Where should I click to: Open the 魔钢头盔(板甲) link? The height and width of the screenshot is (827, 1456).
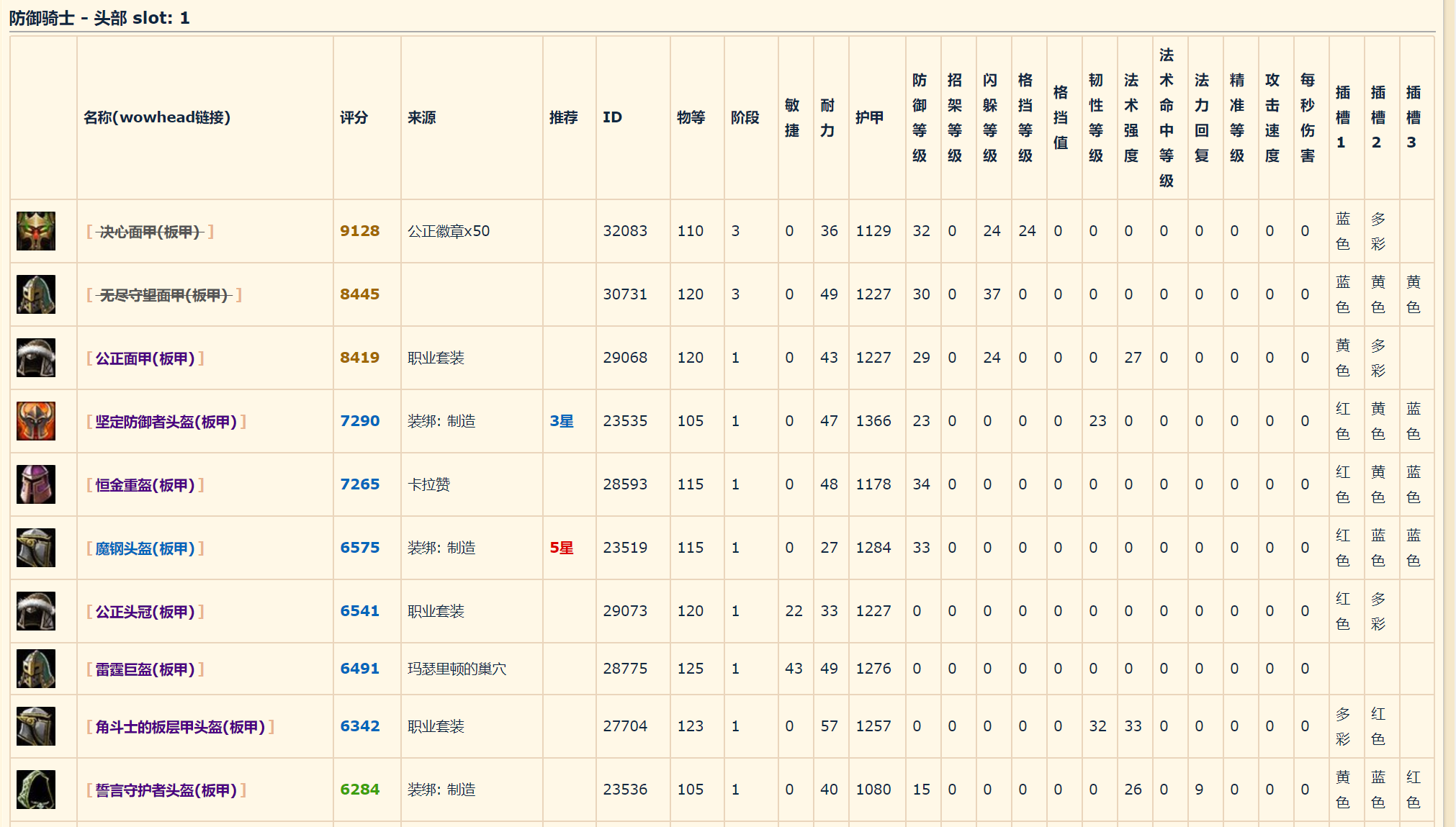145,548
